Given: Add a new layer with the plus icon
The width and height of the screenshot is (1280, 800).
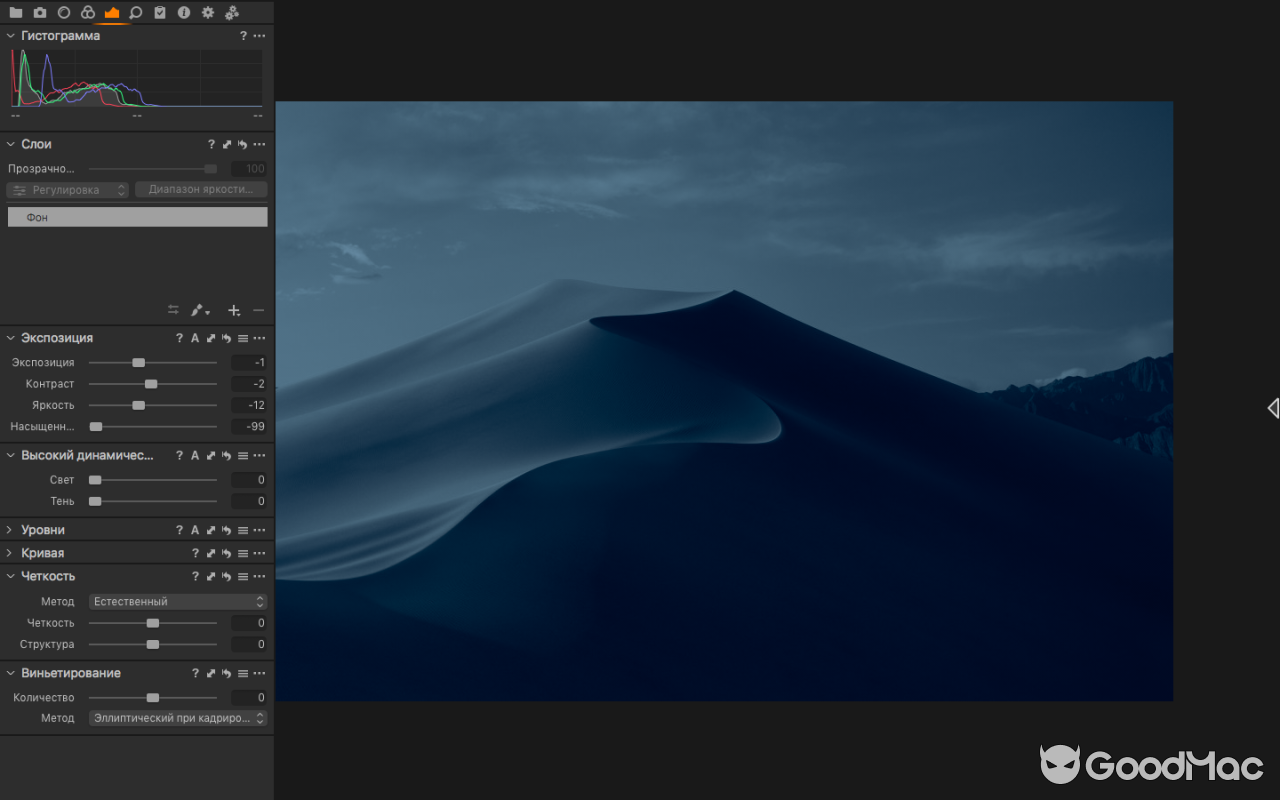Looking at the screenshot, I should coord(234,310).
